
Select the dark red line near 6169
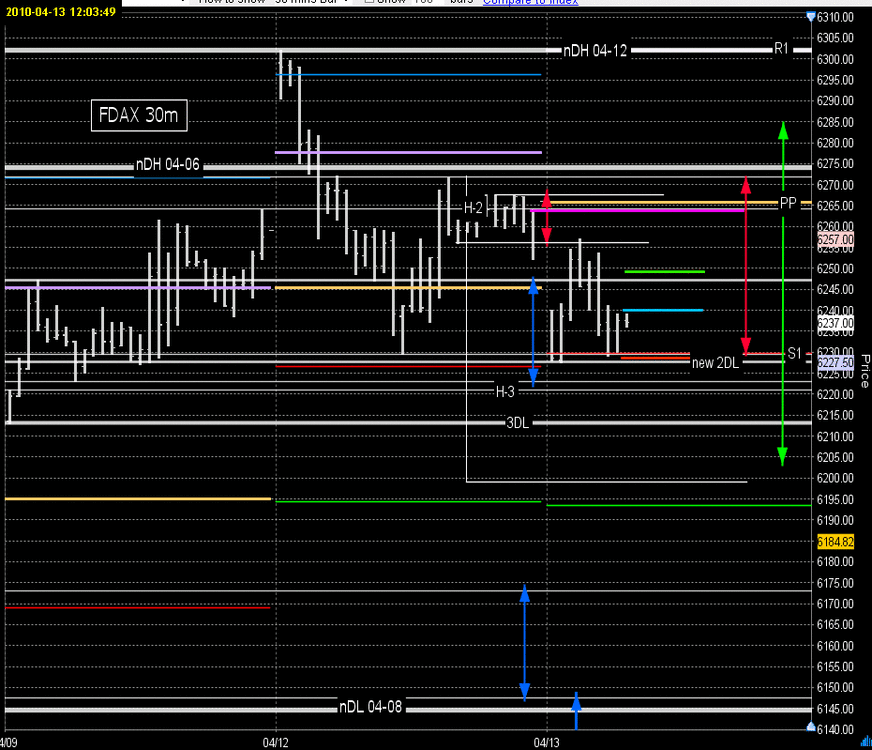[137, 608]
